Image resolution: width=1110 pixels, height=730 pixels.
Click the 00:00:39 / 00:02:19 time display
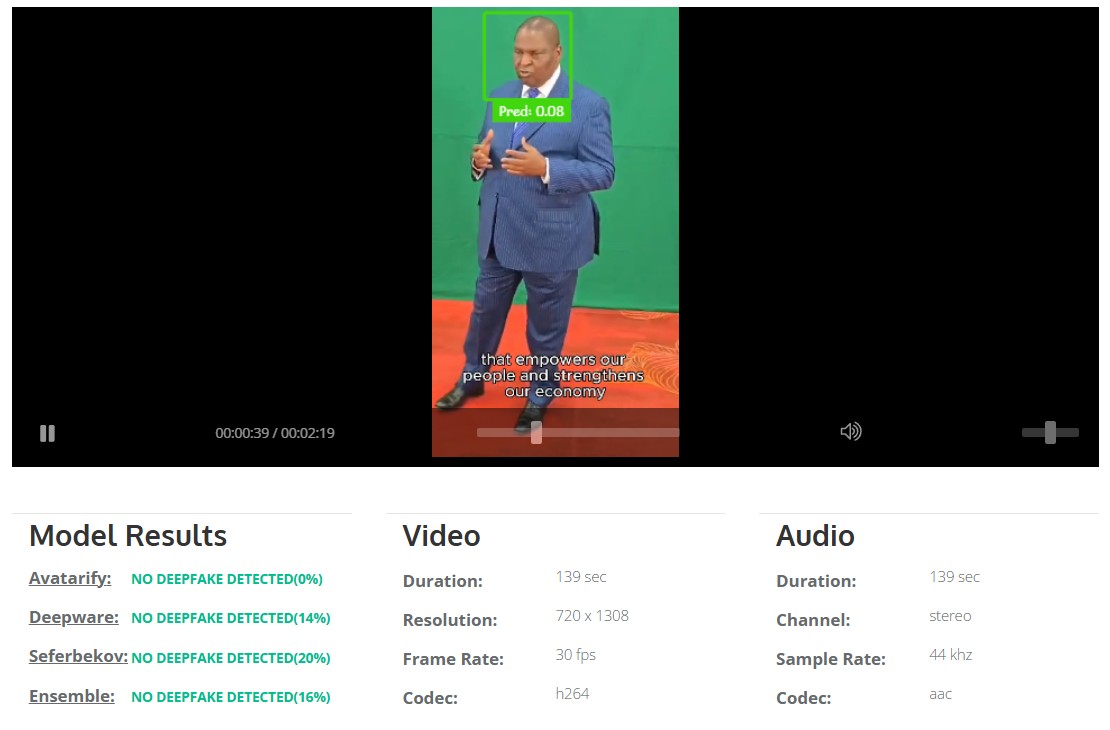275,433
